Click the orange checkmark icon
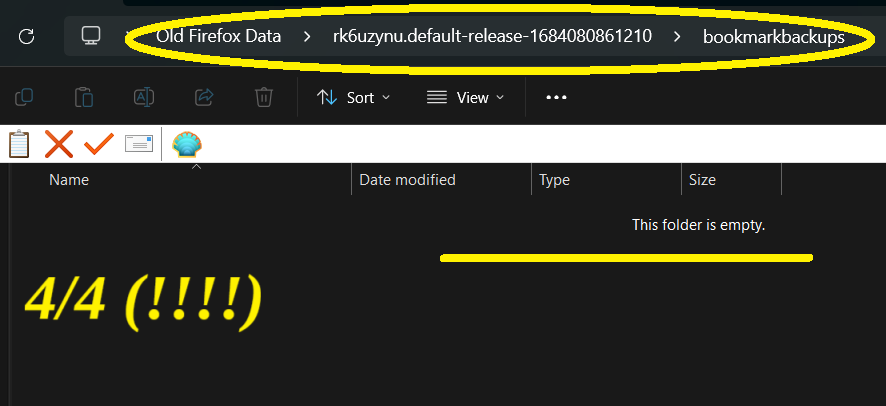This screenshot has height=406, width=886. (99, 144)
